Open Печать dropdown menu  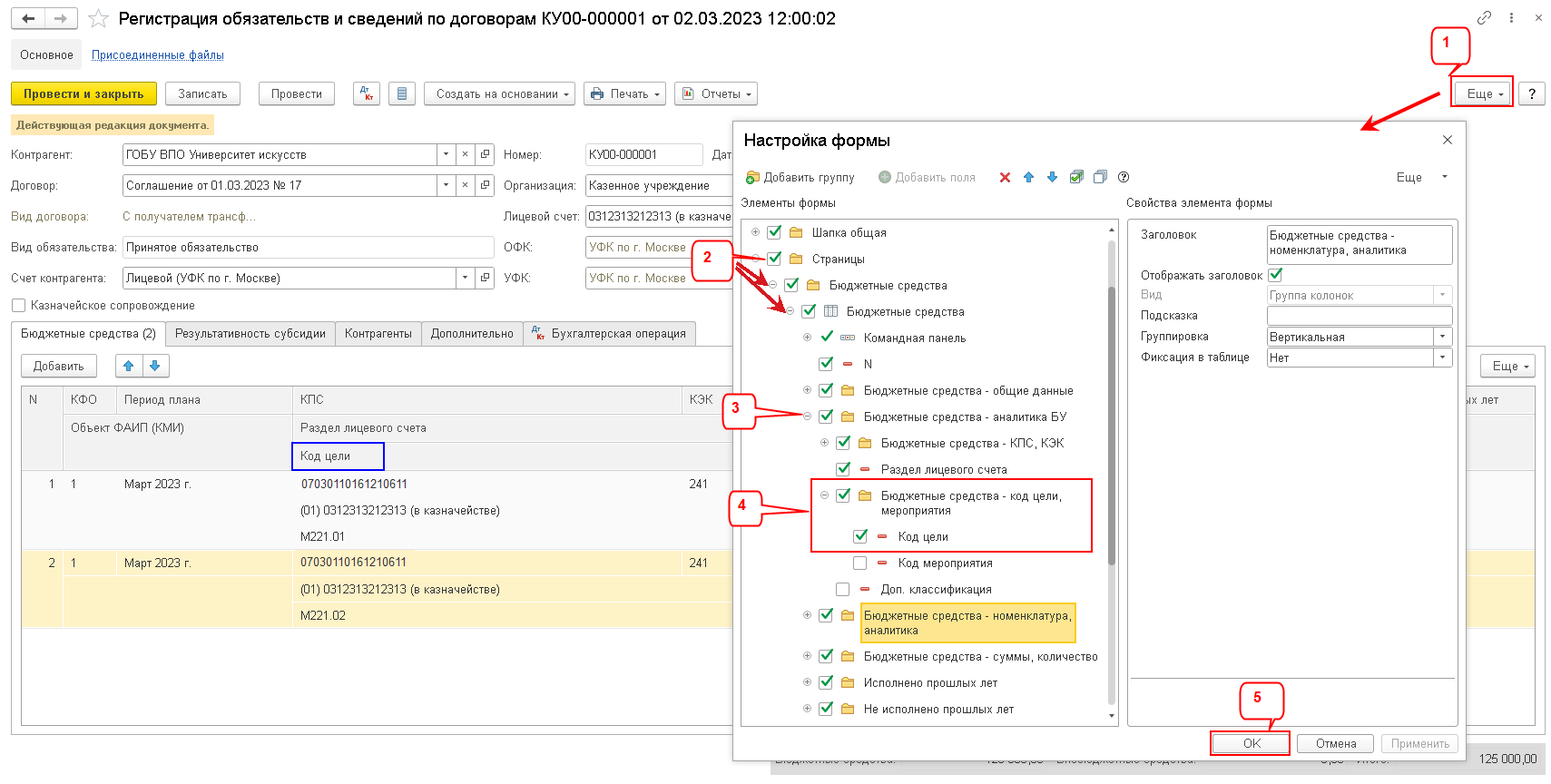point(625,93)
